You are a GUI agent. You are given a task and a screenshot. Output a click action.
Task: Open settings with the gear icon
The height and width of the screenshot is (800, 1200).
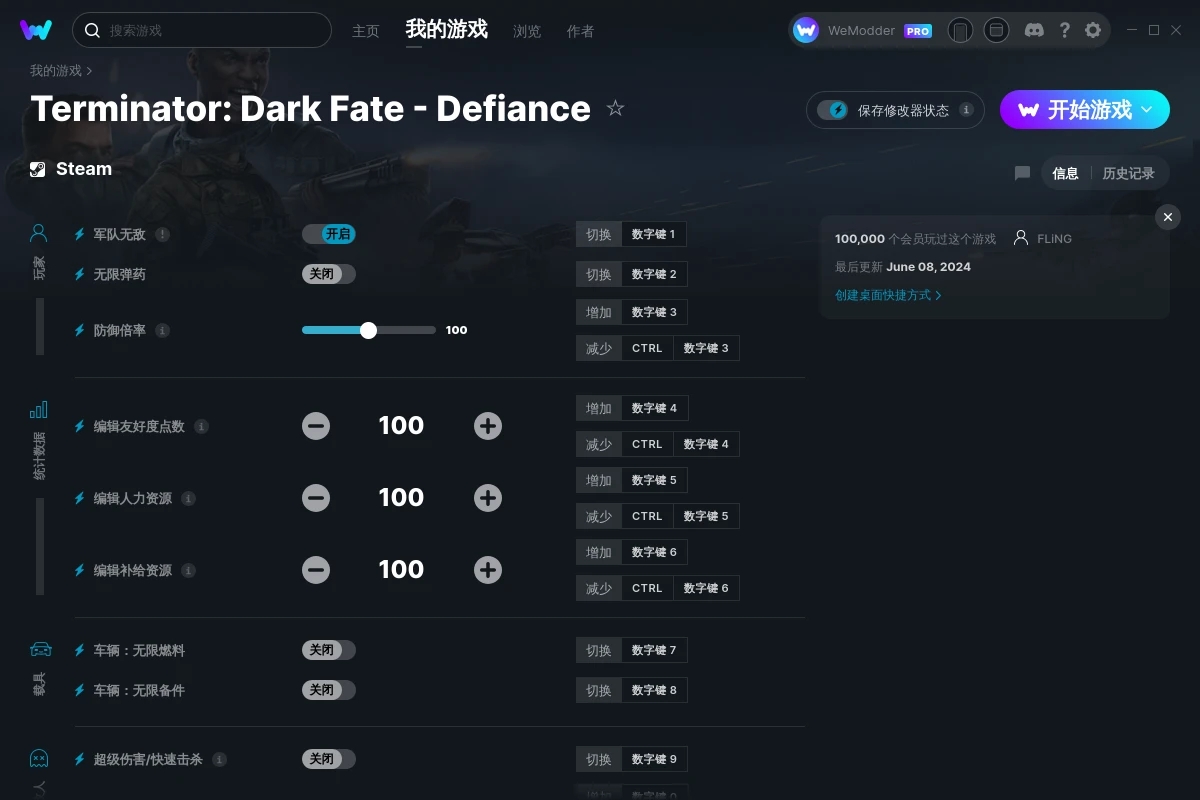1093,30
